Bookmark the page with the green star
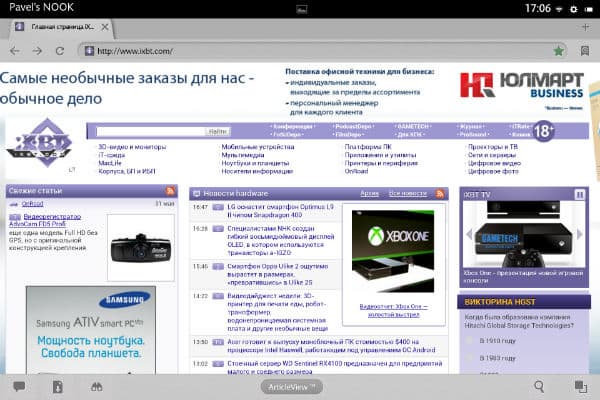Image resolution: width=600 pixels, height=400 pixels. tap(559, 51)
